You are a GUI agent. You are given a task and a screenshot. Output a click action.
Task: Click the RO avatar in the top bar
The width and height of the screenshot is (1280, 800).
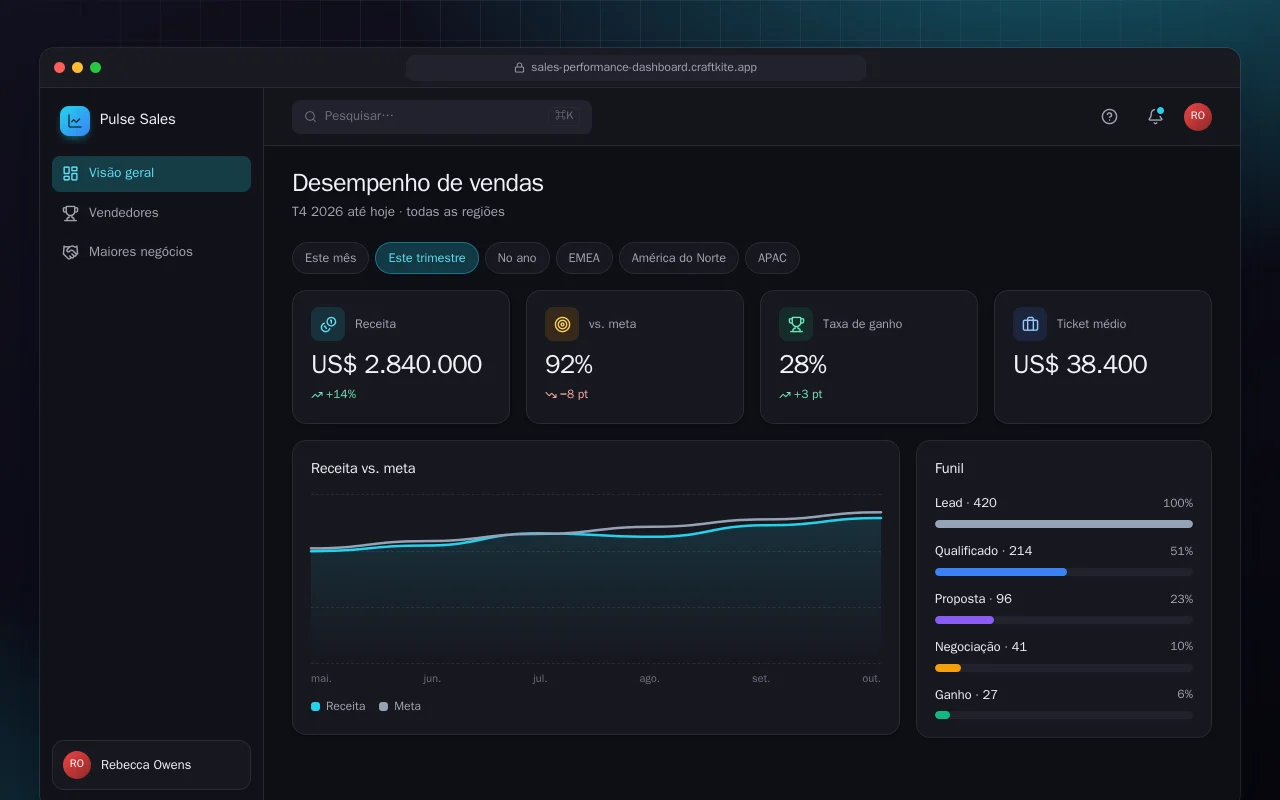[x=1198, y=116]
